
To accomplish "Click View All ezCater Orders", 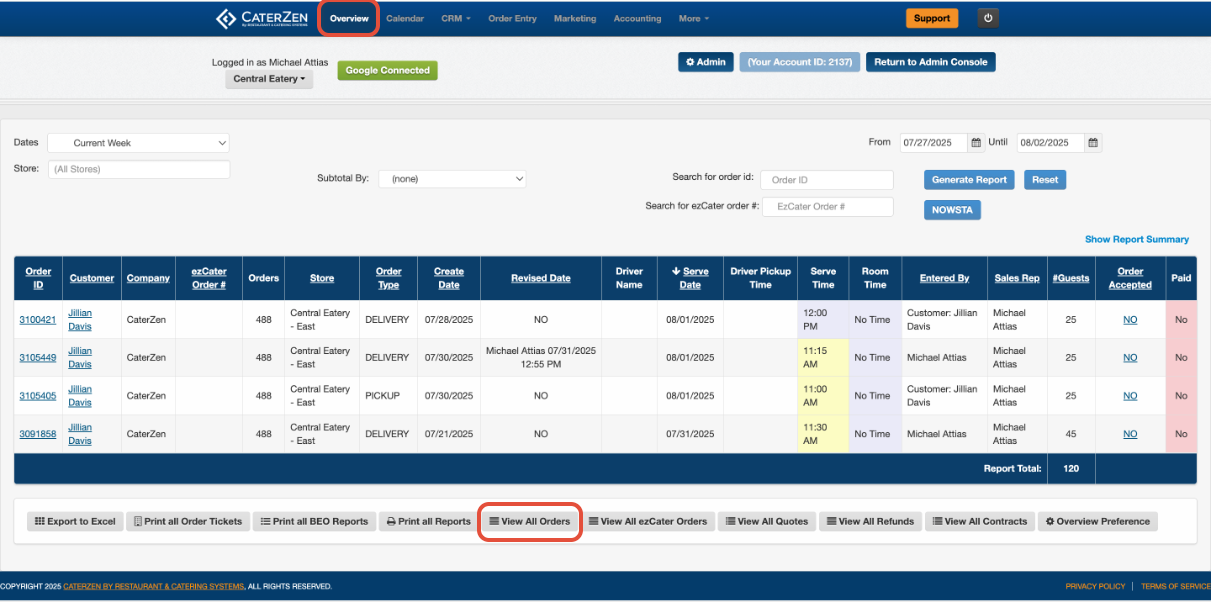I will pyautogui.click(x=648, y=522).
